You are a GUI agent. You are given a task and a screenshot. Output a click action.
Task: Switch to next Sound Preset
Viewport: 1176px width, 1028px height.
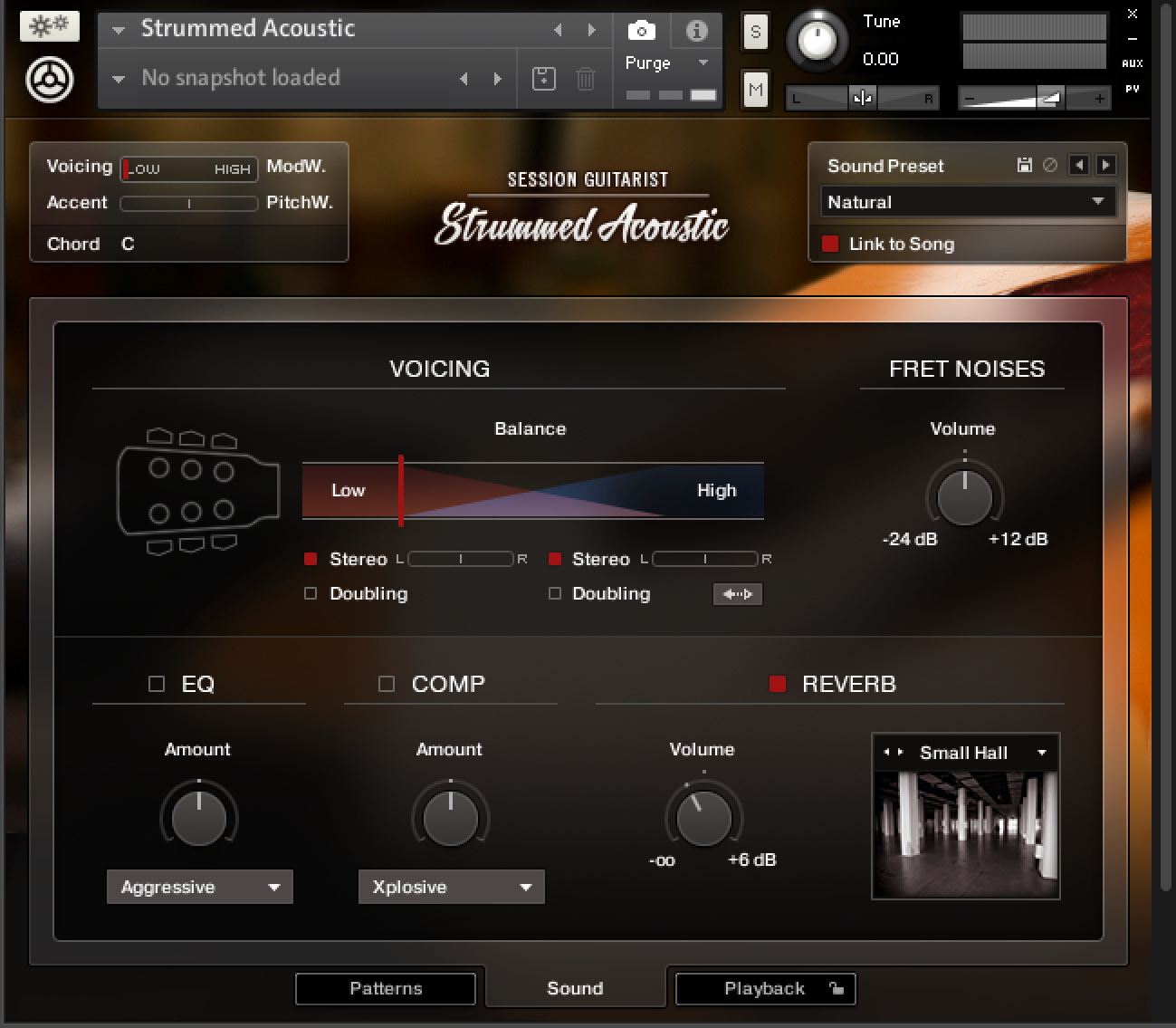pyautogui.click(x=1105, y=165)
